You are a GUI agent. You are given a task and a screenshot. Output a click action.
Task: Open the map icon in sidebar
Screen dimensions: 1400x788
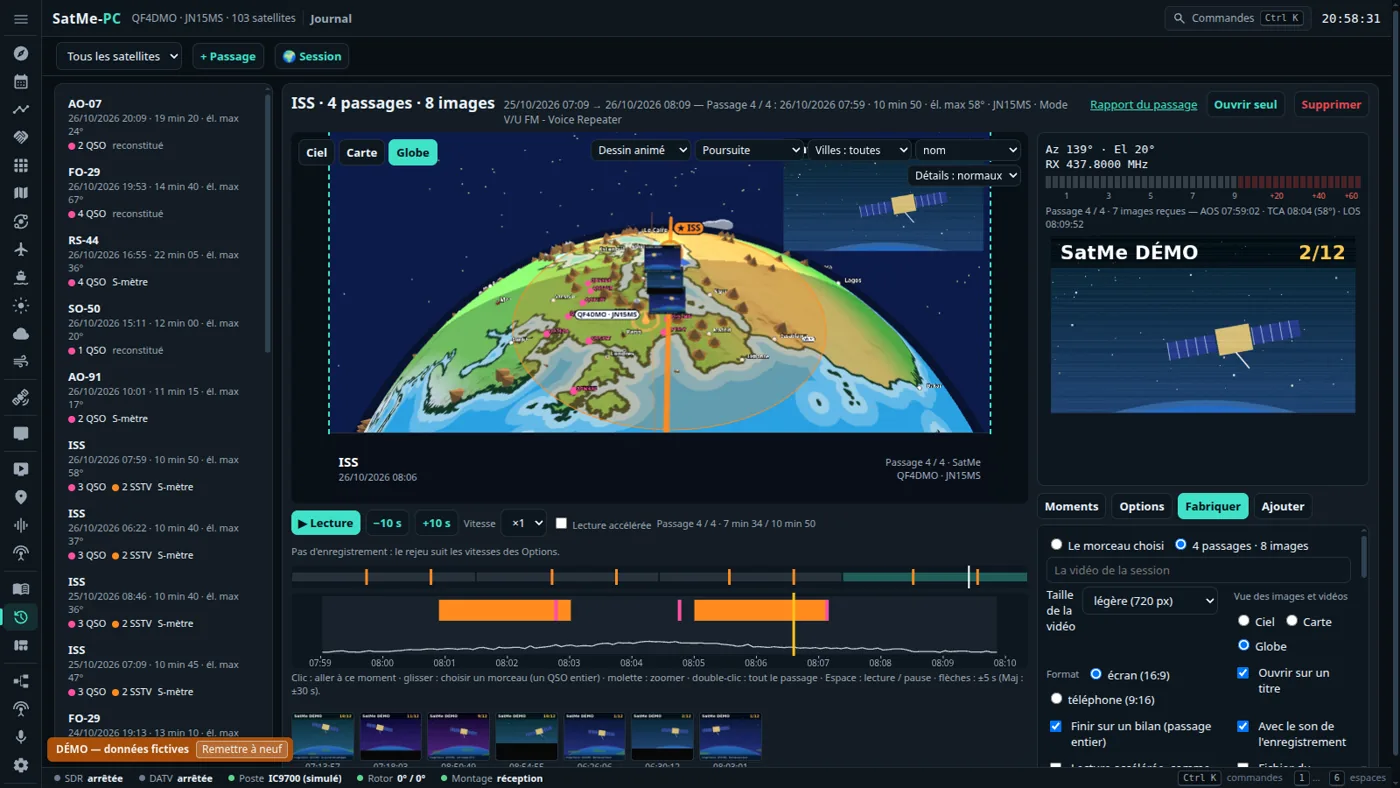pos(21,194)
